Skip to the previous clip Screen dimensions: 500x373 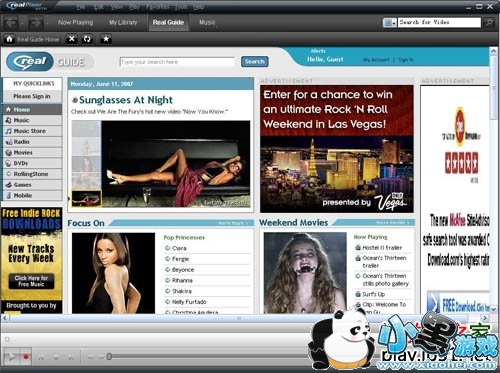[41, 357]
